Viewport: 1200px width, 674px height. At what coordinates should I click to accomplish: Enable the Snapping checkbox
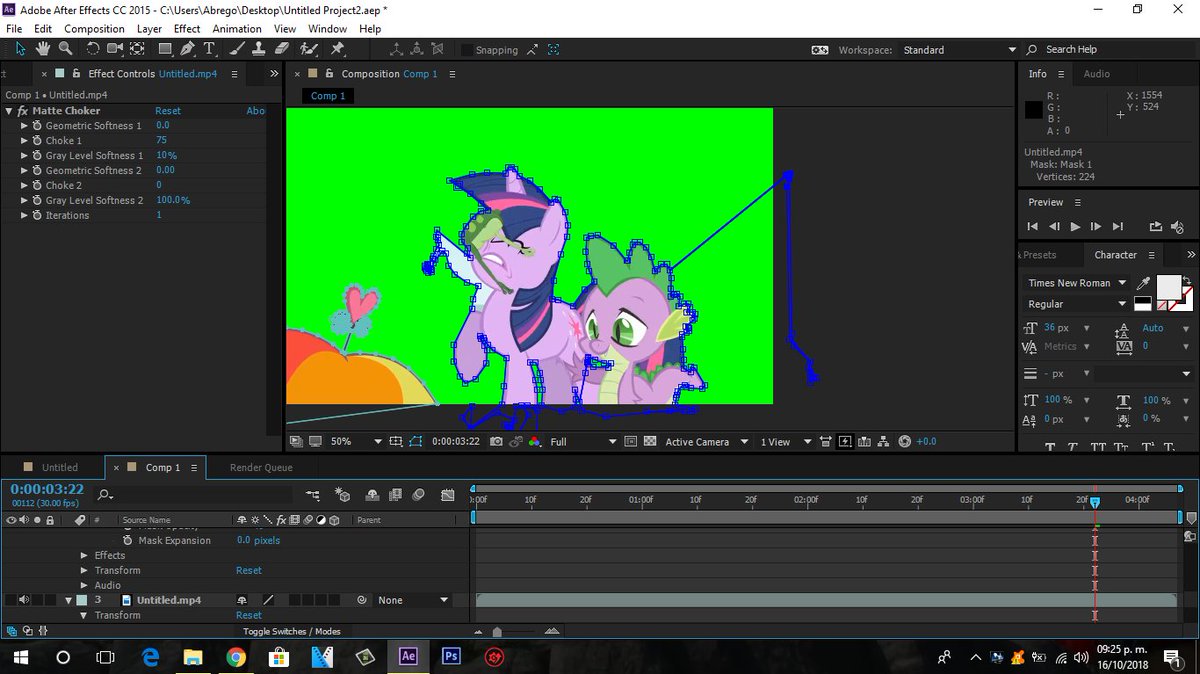coord(467,50)
